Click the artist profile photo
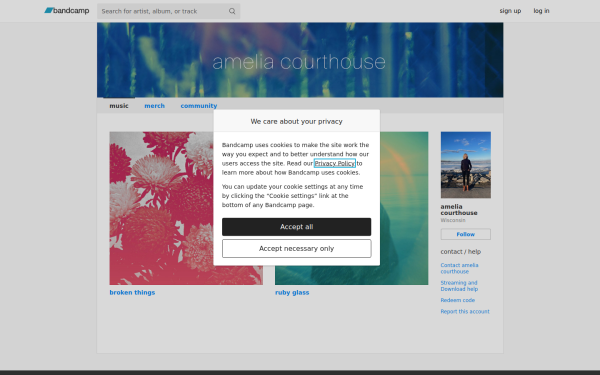This screenshot has width=600, height=375. click(x=466, y=165)
